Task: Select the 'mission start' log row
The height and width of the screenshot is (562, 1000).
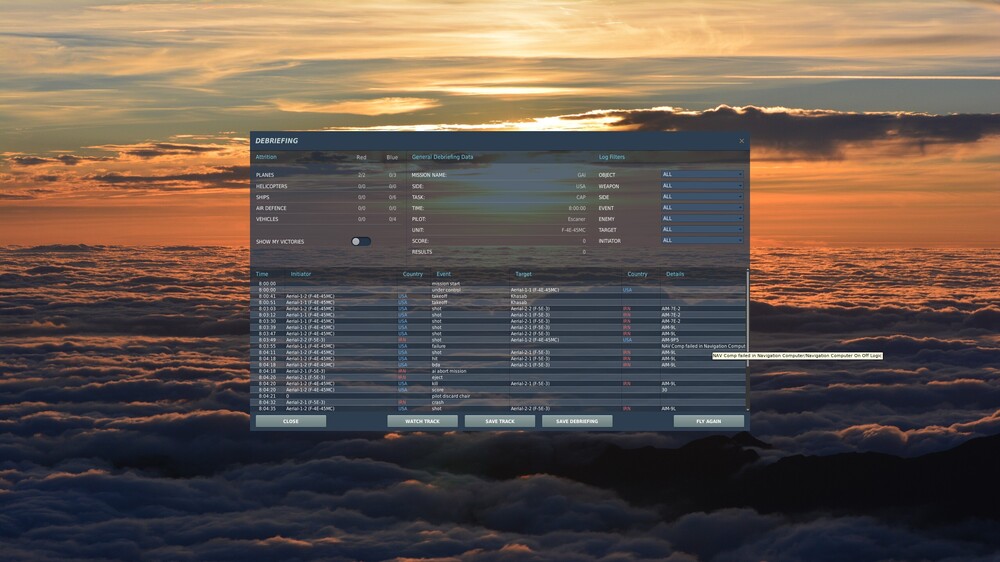Action: pos(500,284)
